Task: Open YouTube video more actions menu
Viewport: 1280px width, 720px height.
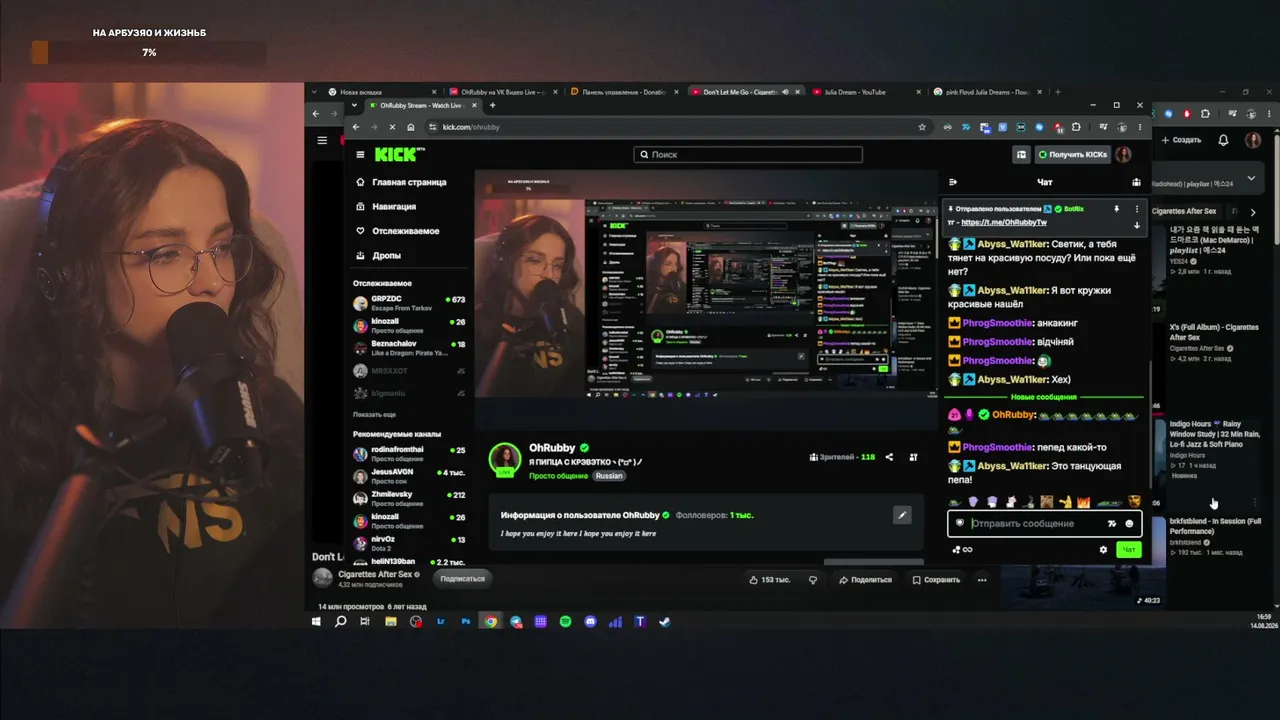Action: tap(982, 580)
